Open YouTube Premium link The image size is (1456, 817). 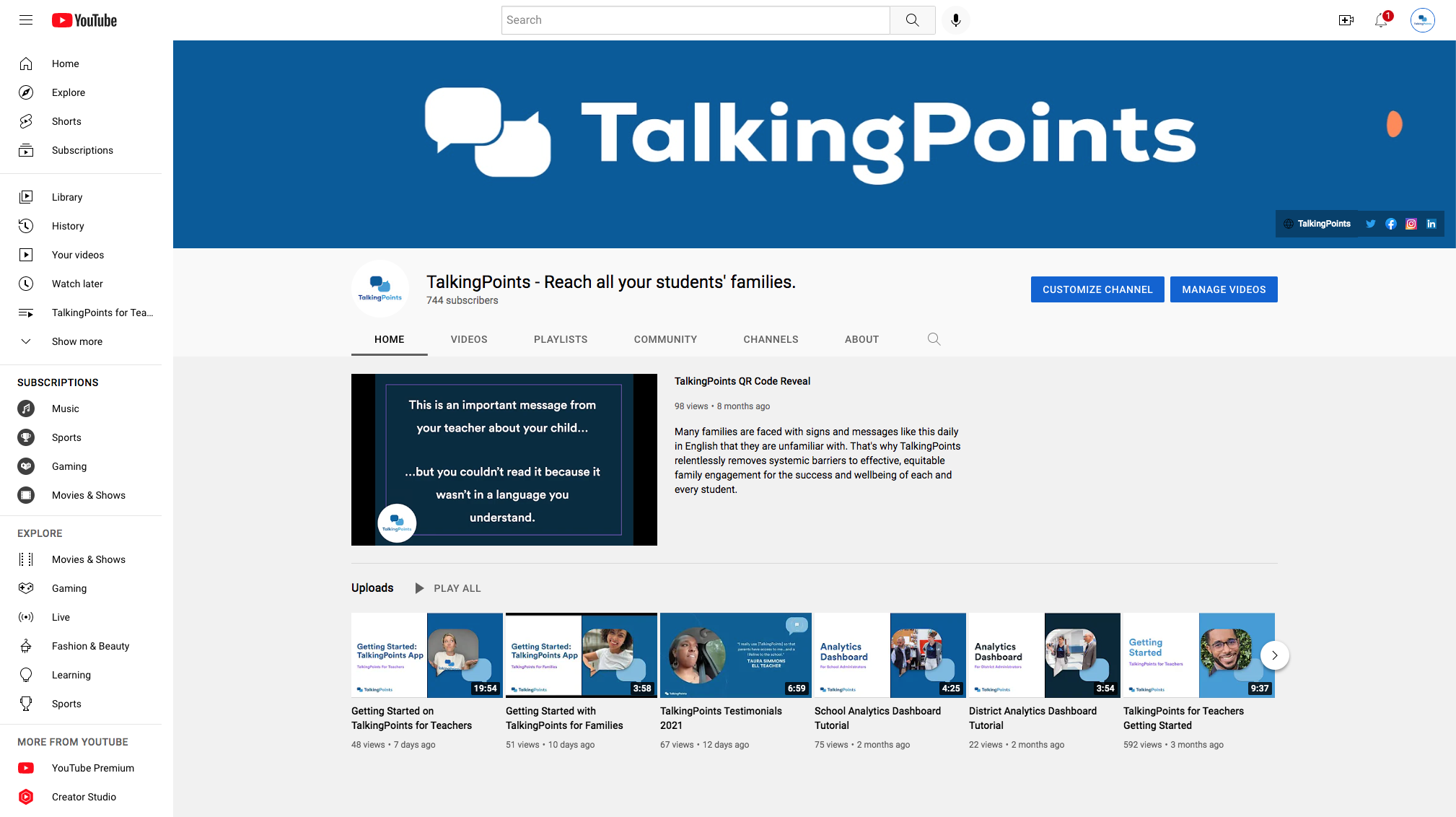[81, 768]
